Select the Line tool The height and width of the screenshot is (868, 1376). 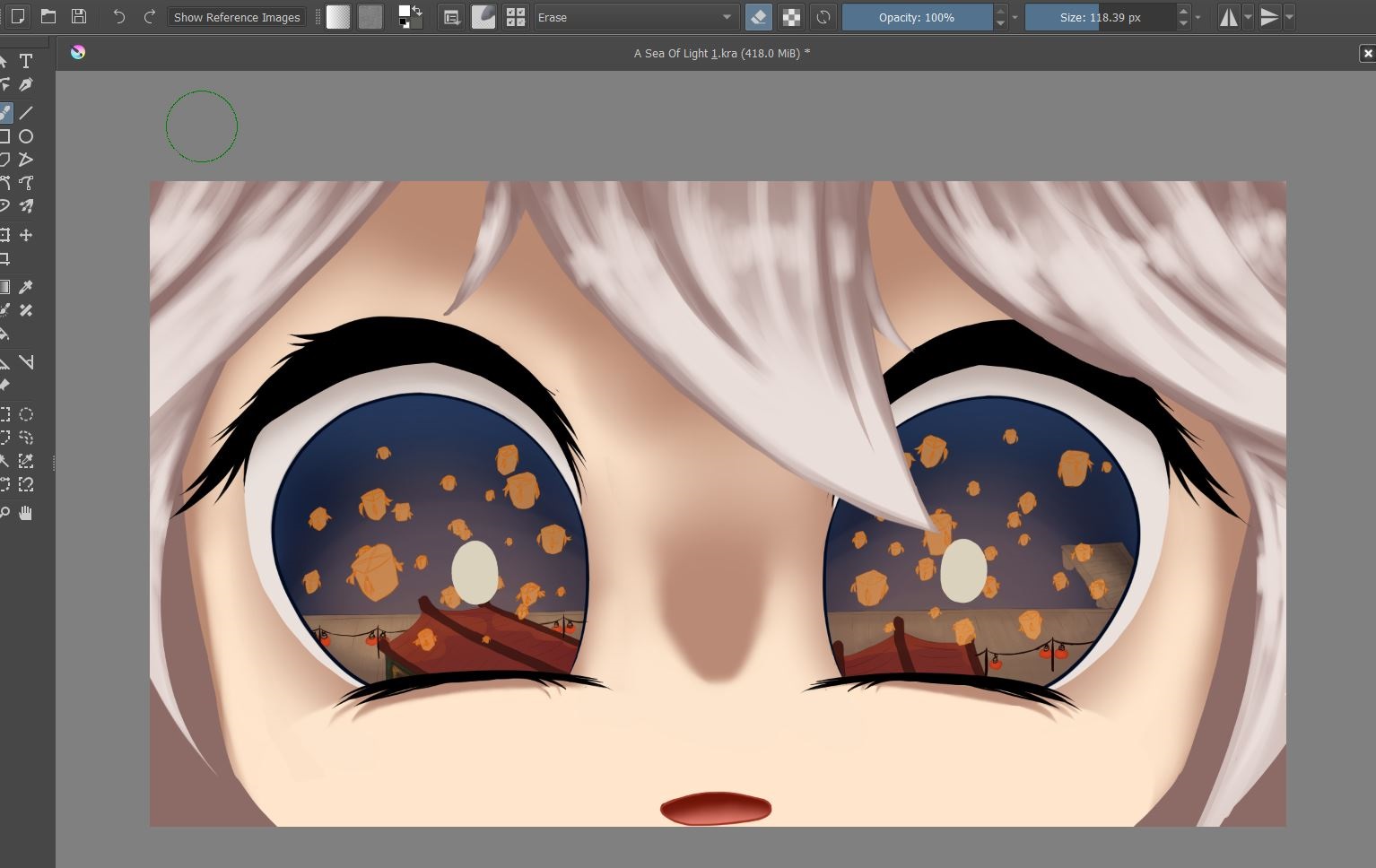pos(26,113)
